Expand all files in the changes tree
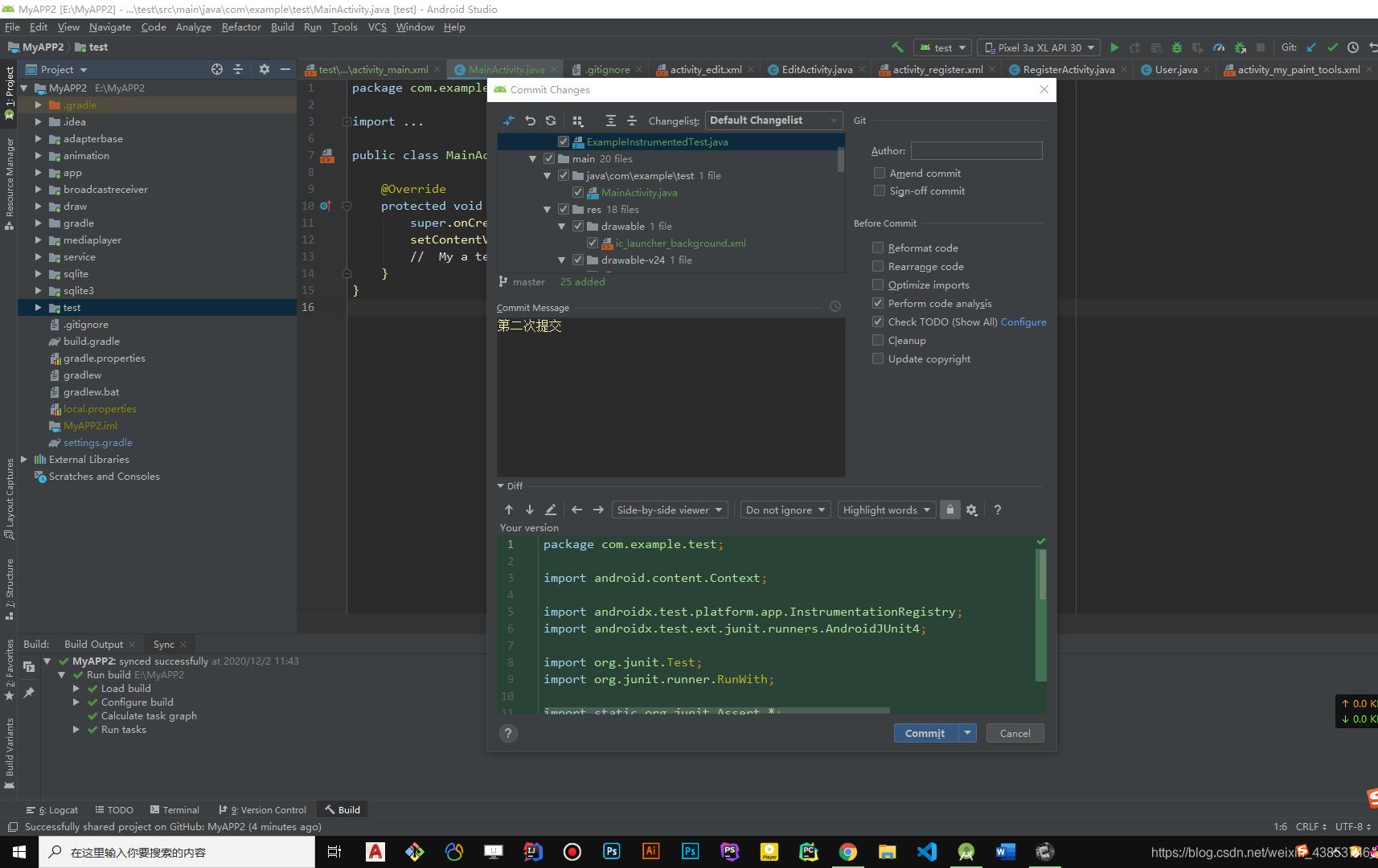The width and height of the screenshot is (1378, 868). pyautogui.click(x=611, y=121)
